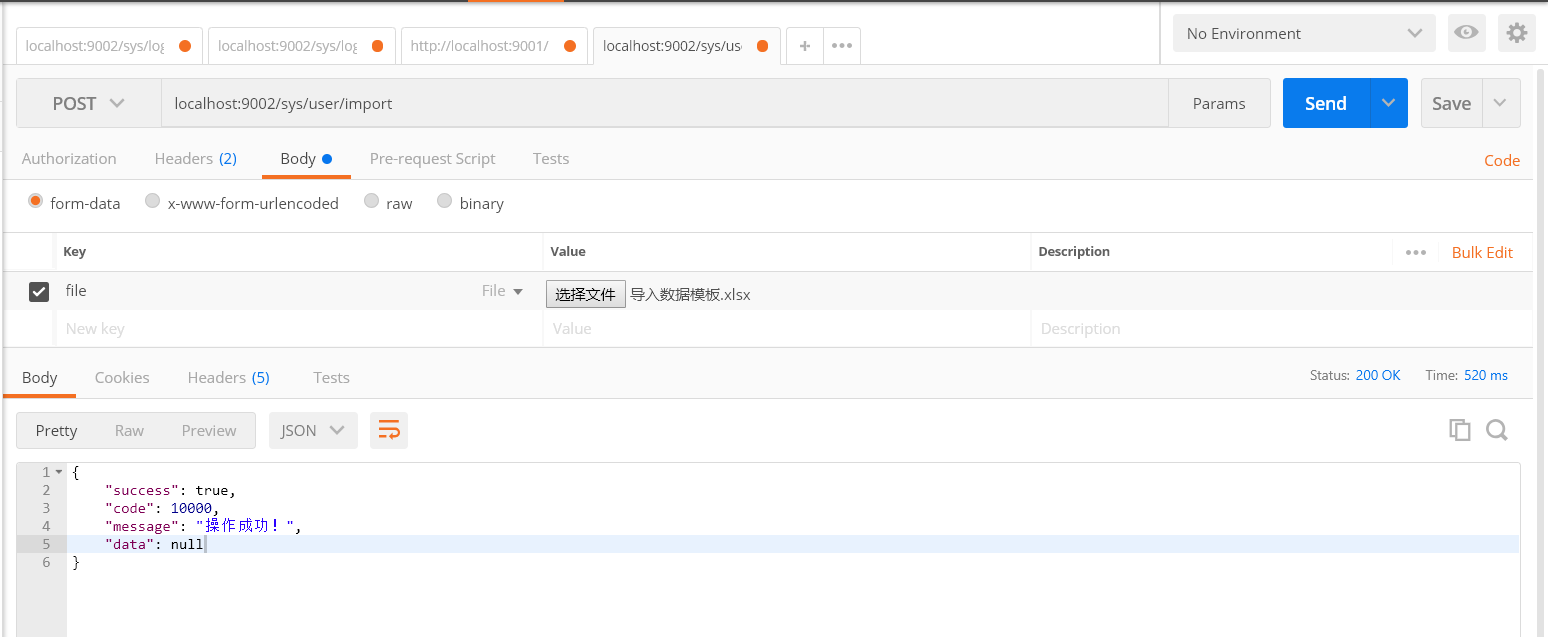The width and height of the screenshot is (1548, 637).
Task: Change the POST method dropdown
Action: [89, 103]
